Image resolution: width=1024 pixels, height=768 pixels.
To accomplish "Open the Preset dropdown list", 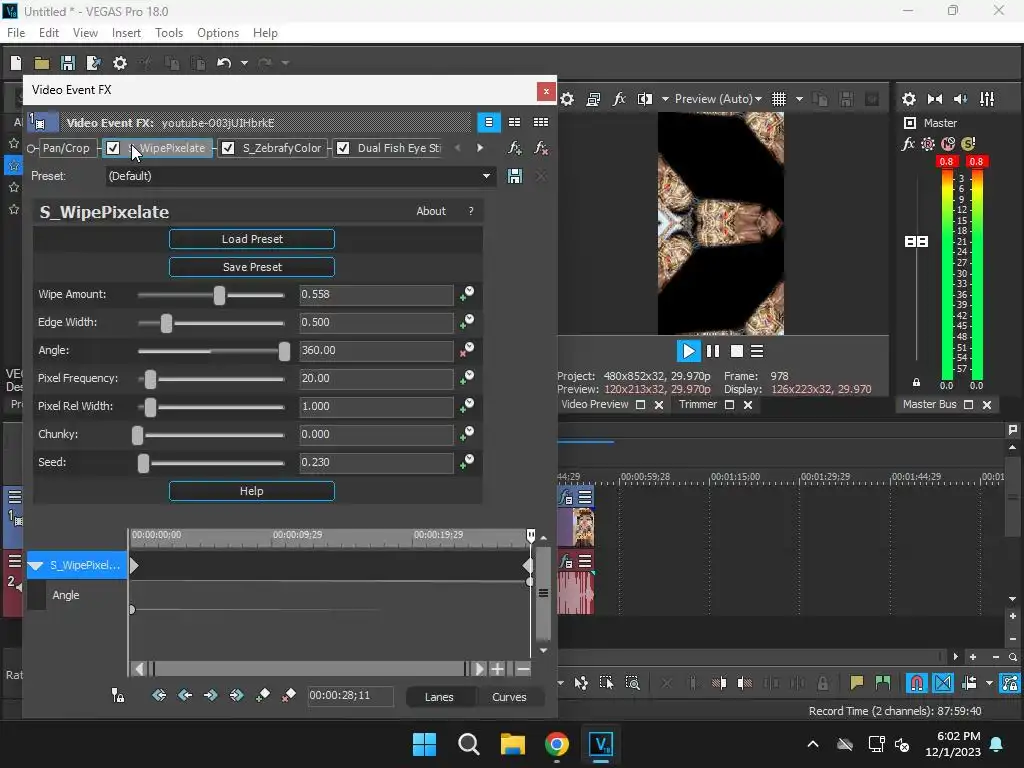I will 486,176.
